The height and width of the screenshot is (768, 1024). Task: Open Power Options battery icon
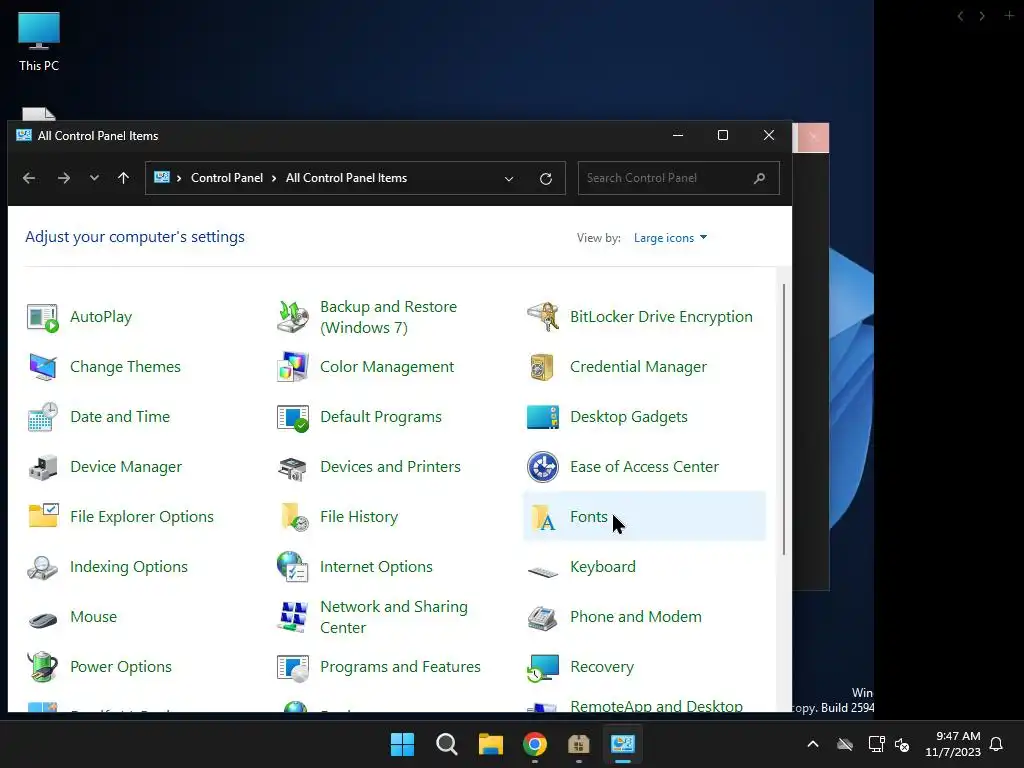click(42, 667)
